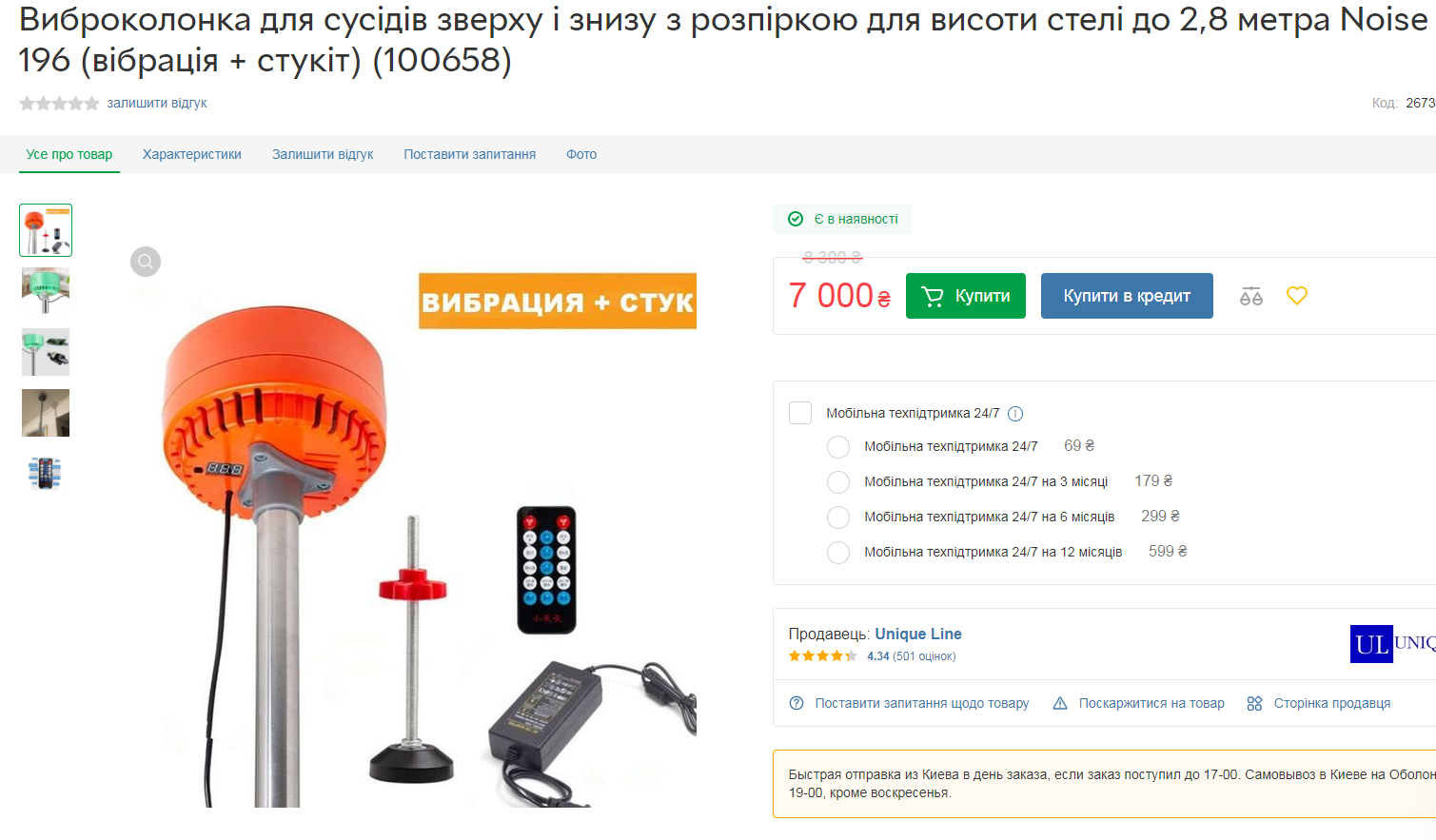Screen dimensions: 1436x840
Task: Select the green device thumbnail image
Action: (x=46, y=291)
